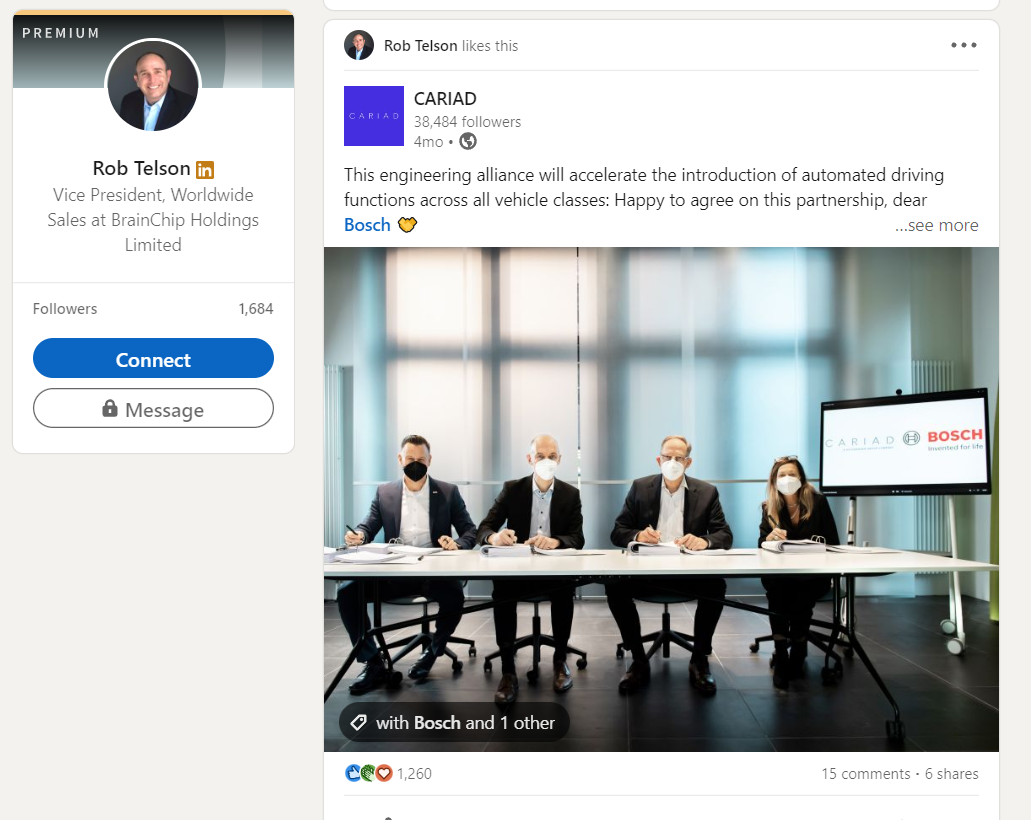The image size is (1031, 820).
Task: Open the CARIAD company name link
Action: click(445, 99)
